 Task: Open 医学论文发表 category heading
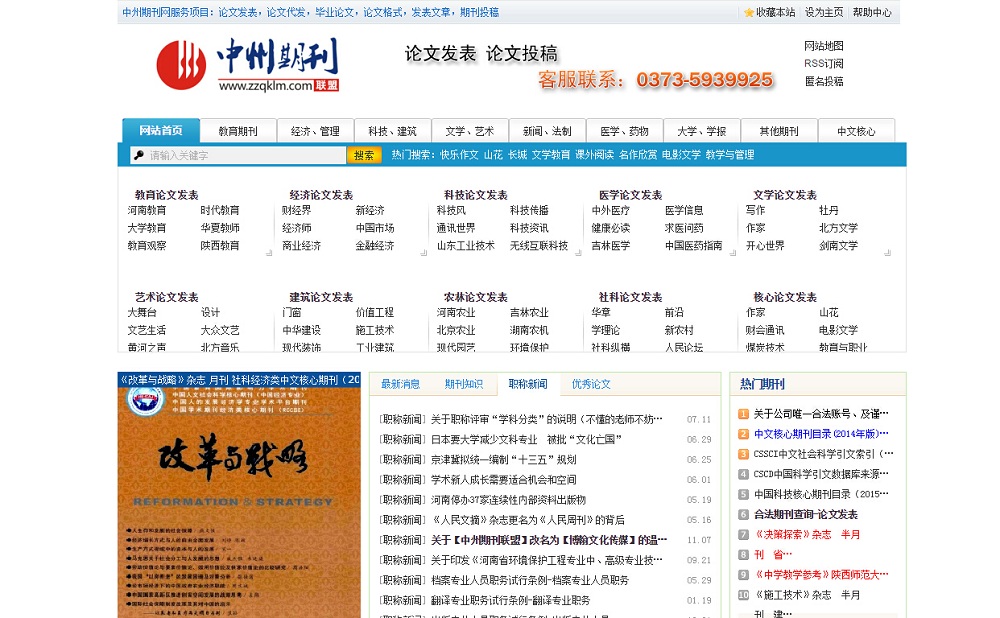click(x=630, y=195)
